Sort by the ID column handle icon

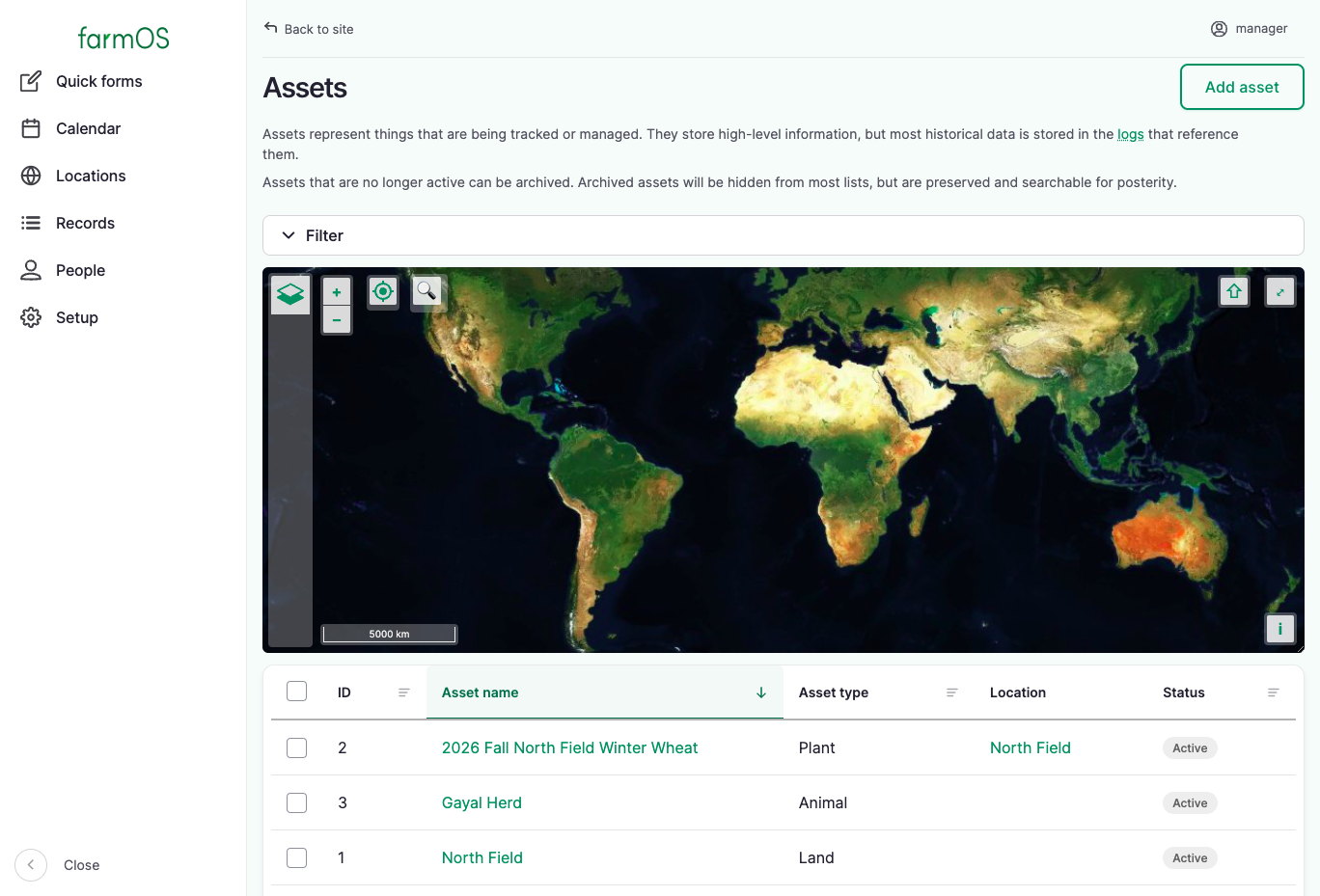404,692
